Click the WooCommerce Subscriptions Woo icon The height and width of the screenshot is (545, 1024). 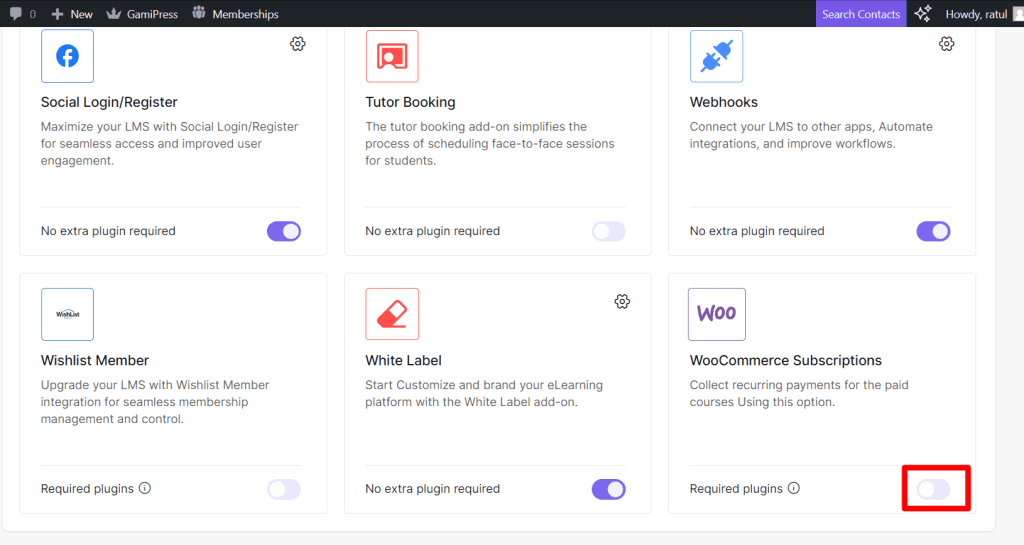pos(716,314)
